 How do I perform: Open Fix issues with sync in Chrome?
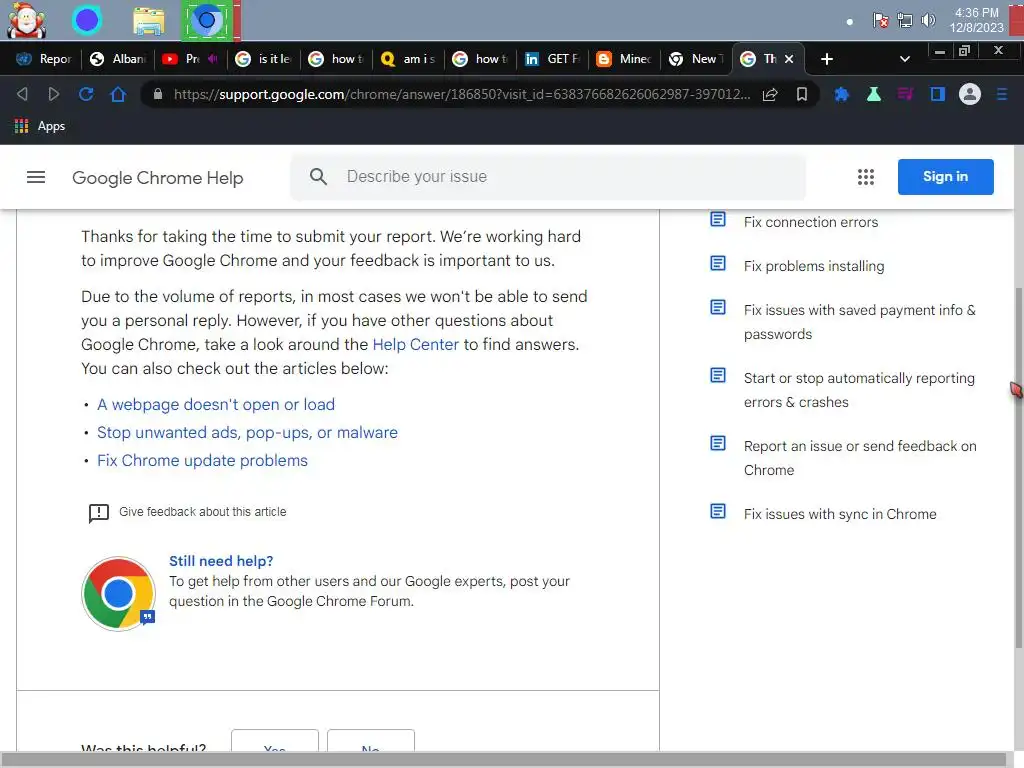pos(840,515)
